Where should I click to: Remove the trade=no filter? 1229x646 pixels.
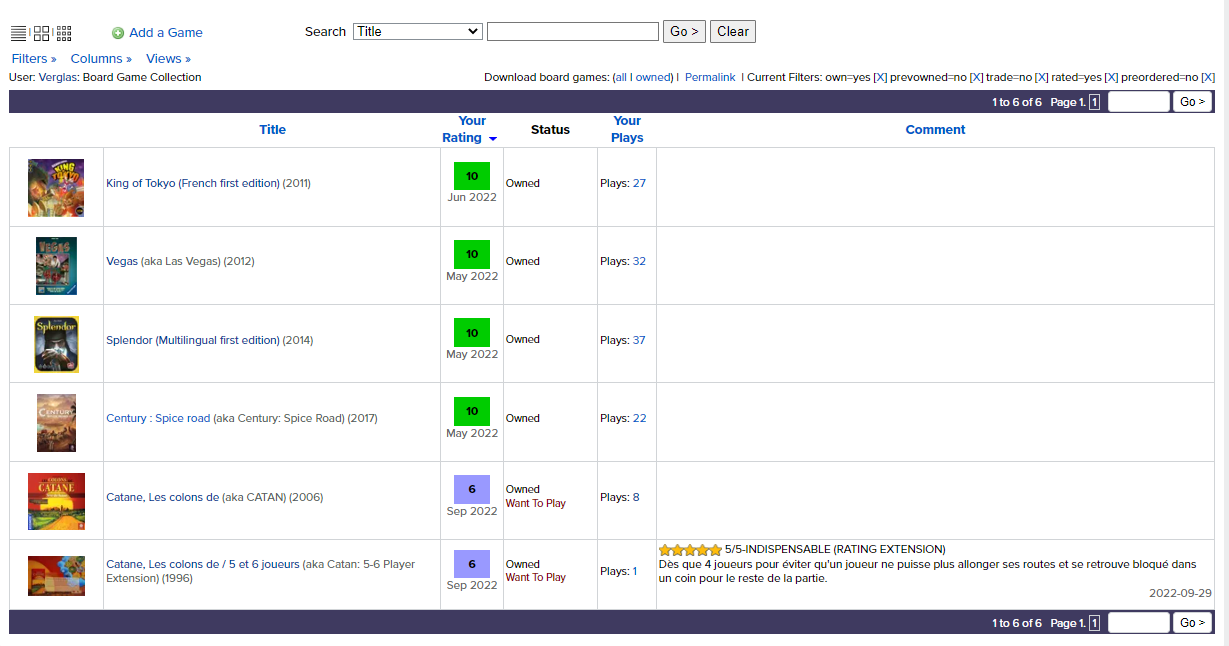(1041, 78)
